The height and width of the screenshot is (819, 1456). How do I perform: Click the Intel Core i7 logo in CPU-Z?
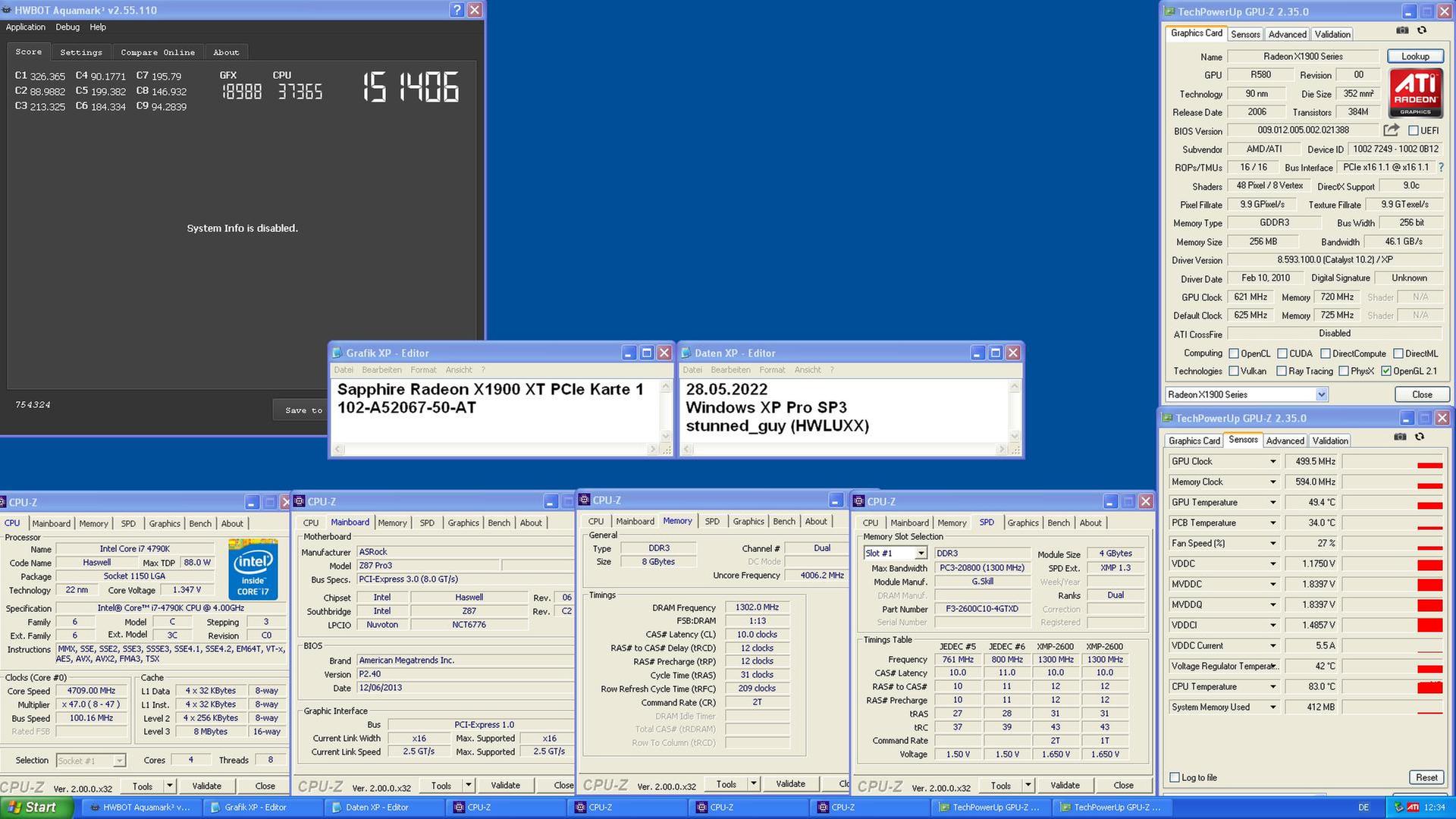(x=253, y=570)
